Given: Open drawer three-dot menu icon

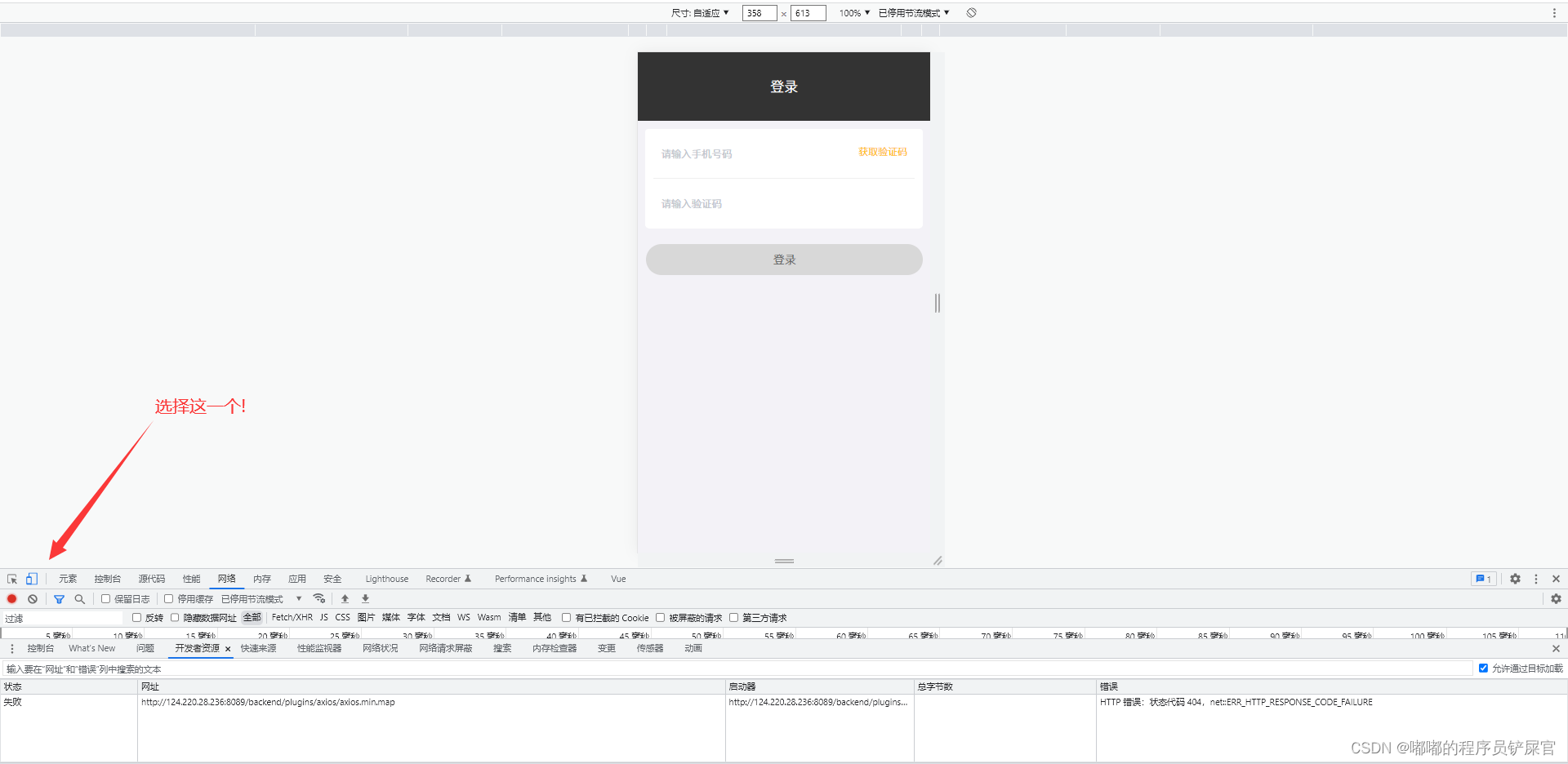Looking at the screenshot, I should click(x=12, y=648).
